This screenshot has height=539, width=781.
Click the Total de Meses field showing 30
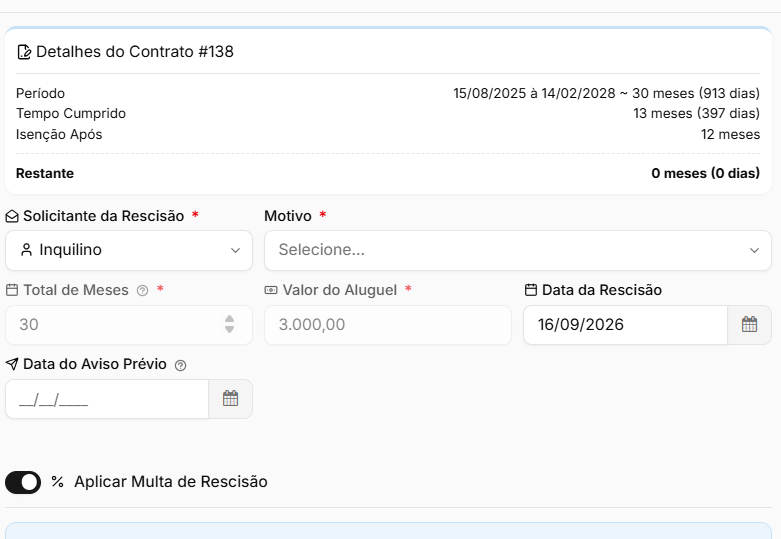tap(129, 325)
